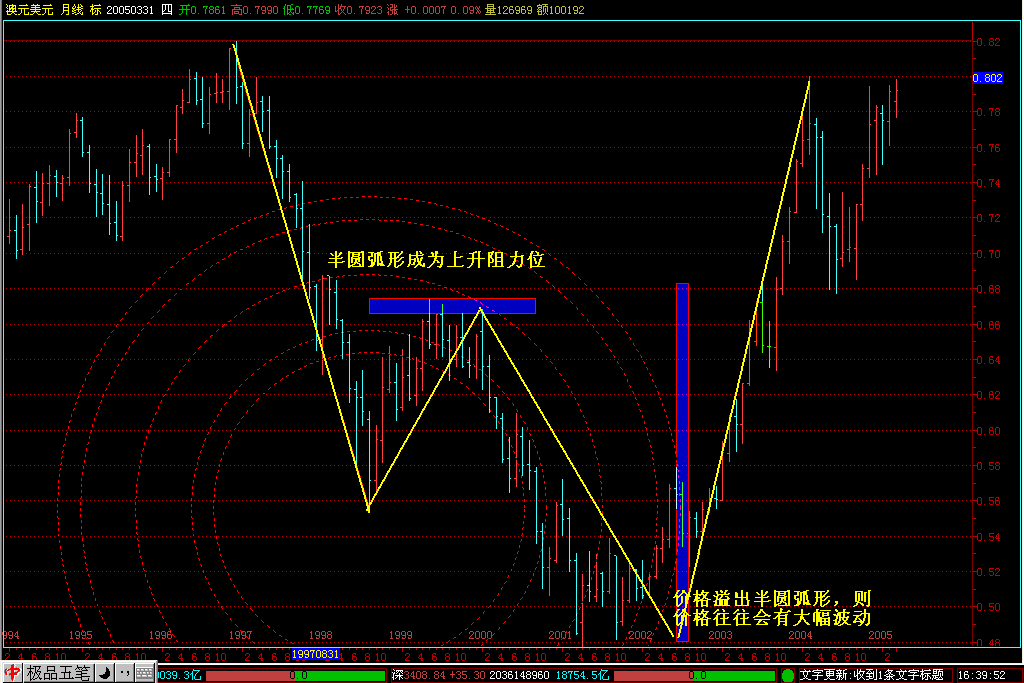Click the date 20050331 in header

pos(130,10)
